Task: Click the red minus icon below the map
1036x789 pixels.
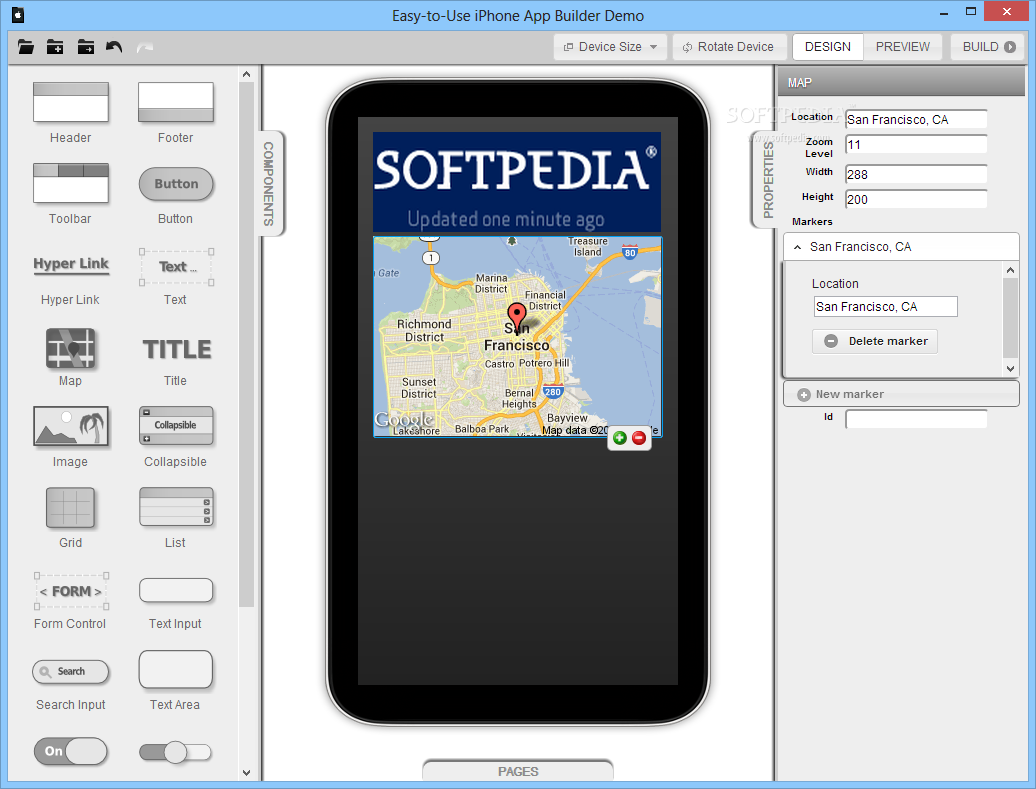Action: (639, 437)
